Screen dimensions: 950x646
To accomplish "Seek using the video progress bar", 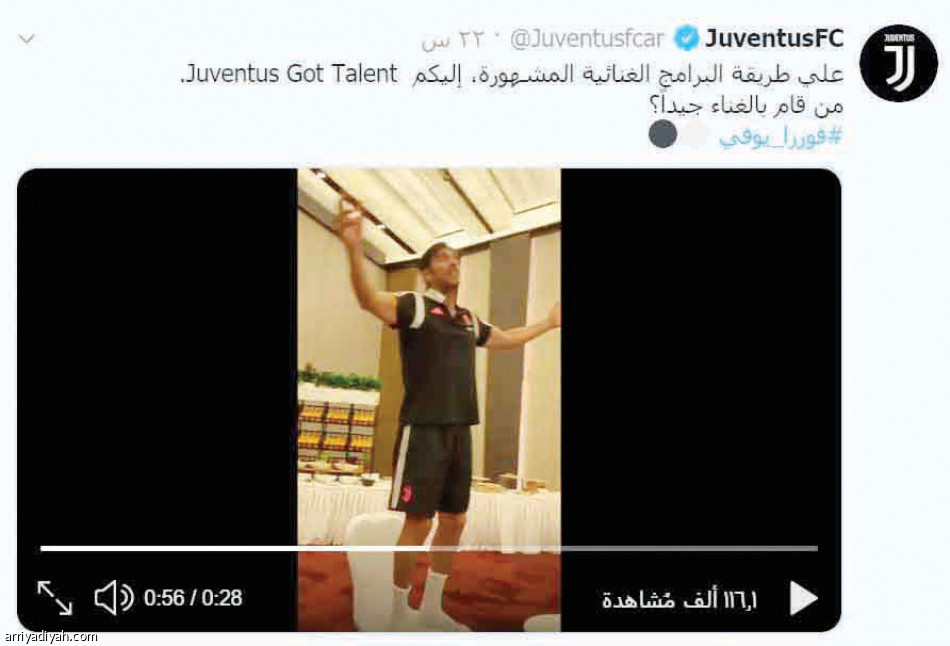I will coord(429,548).
